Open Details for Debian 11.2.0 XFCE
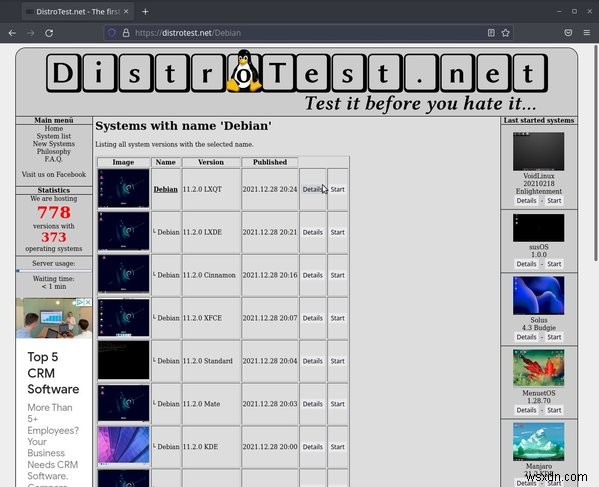The width and height of the screenshot is (599, 487). [x=312, y=318]
